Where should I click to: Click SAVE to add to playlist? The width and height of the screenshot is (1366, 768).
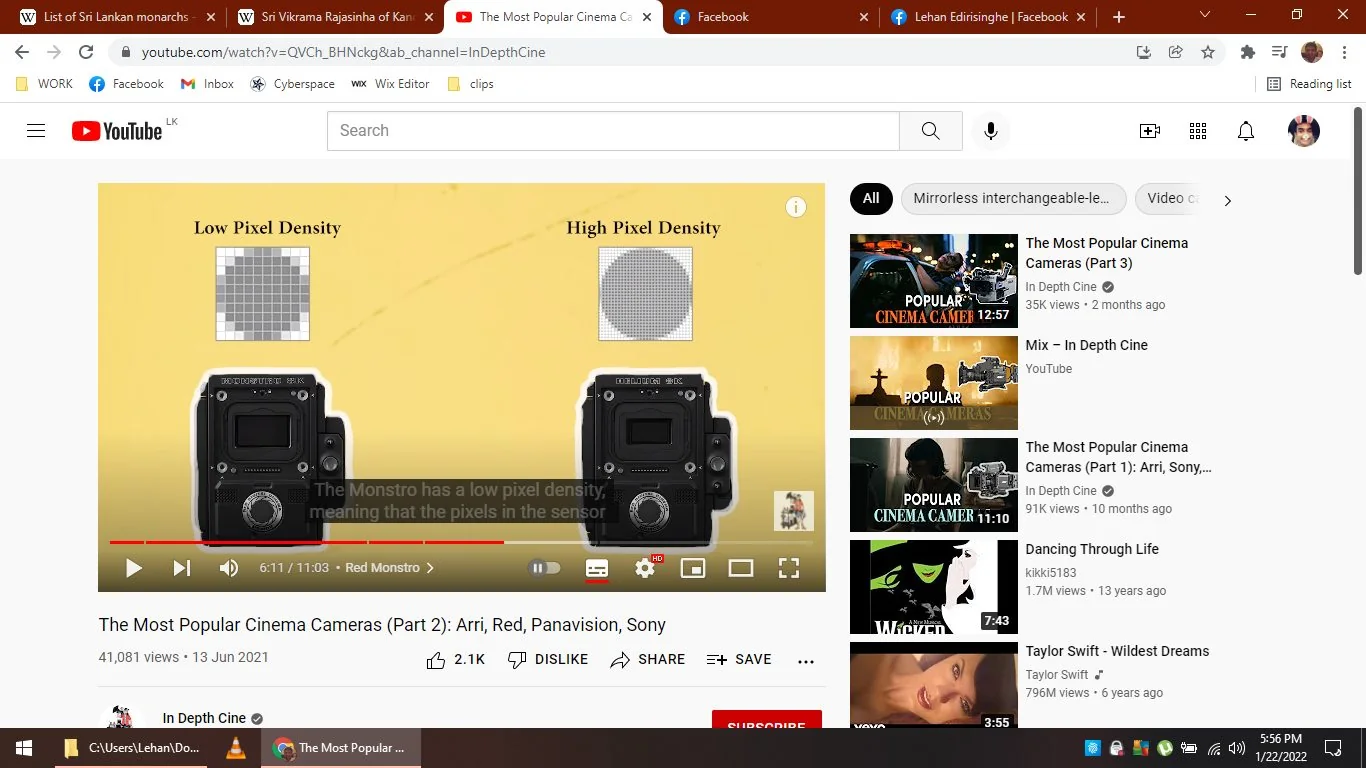click(739, 660)
